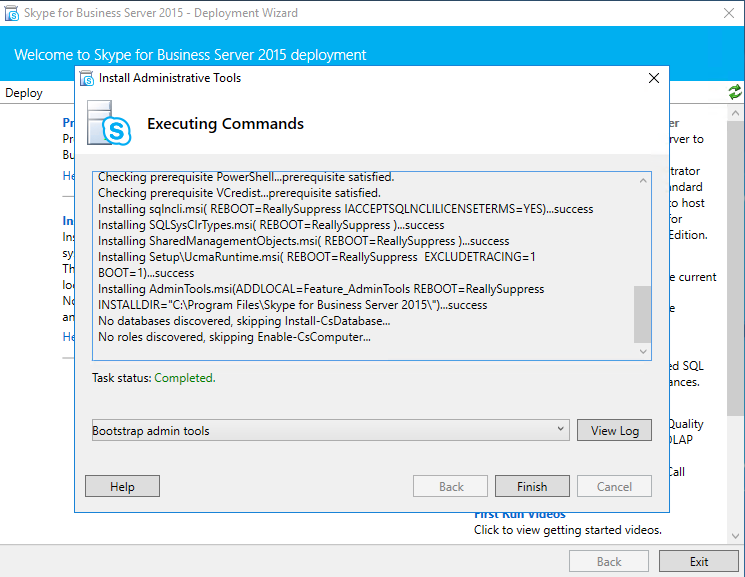Click the disabled Back button in the dialog

tap(450, 486)
